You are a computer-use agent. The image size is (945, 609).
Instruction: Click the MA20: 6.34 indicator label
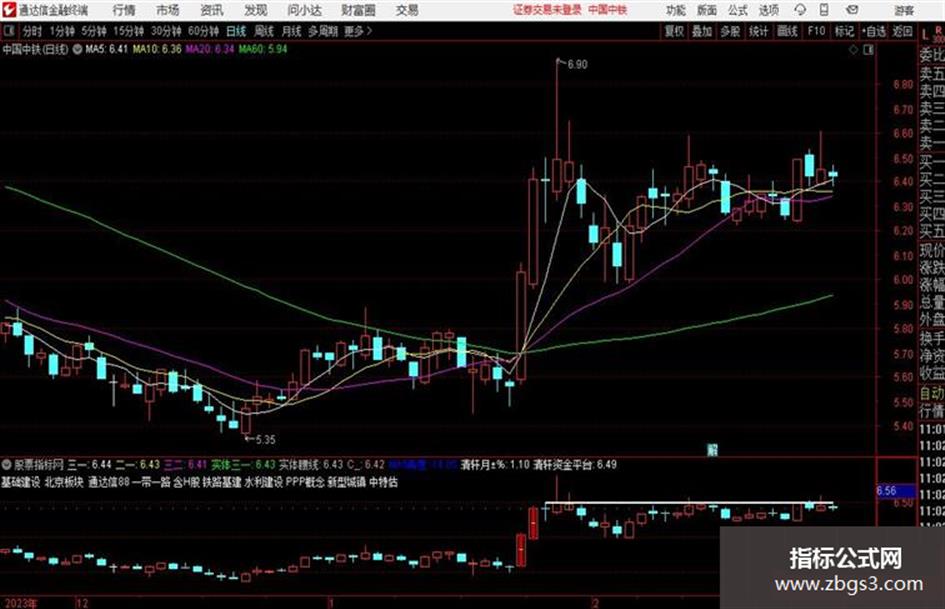[x=210, y=49]
